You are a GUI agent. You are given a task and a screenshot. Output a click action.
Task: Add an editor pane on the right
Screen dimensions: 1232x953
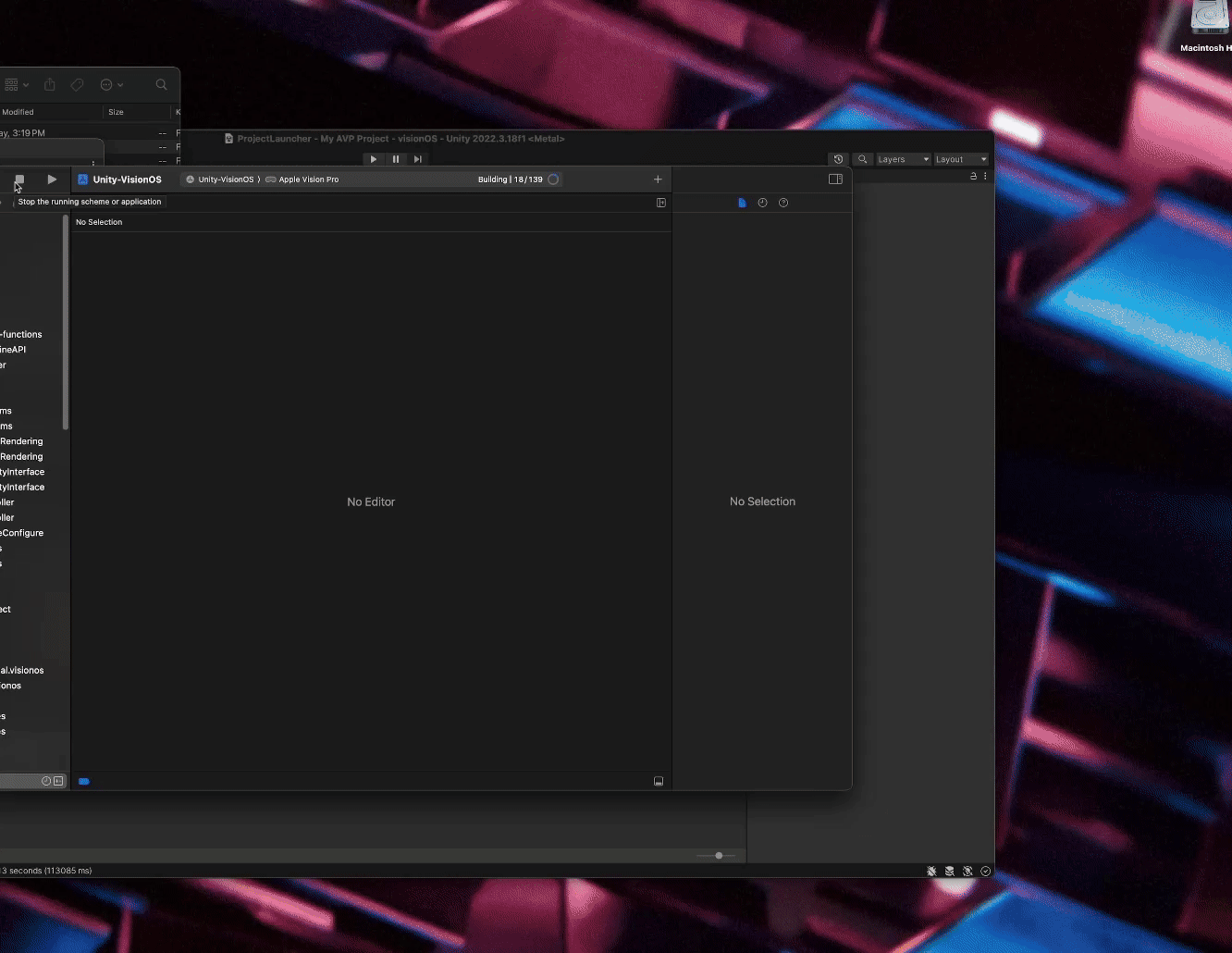click(661, 203)
